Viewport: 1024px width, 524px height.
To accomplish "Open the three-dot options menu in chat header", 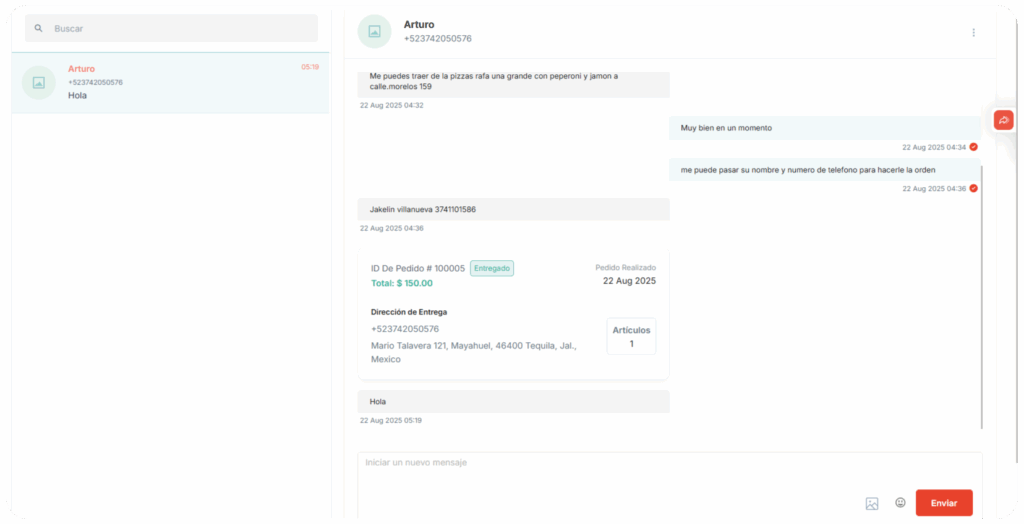I will (x=973, y=33).
